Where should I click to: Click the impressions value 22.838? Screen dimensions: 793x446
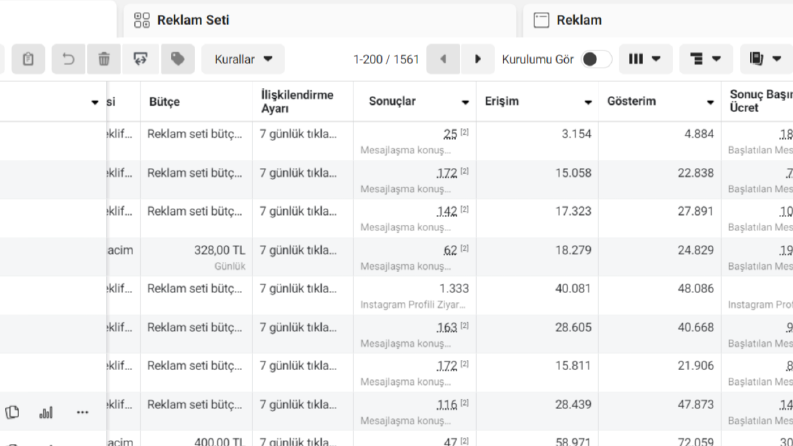[x=696, y=173]
